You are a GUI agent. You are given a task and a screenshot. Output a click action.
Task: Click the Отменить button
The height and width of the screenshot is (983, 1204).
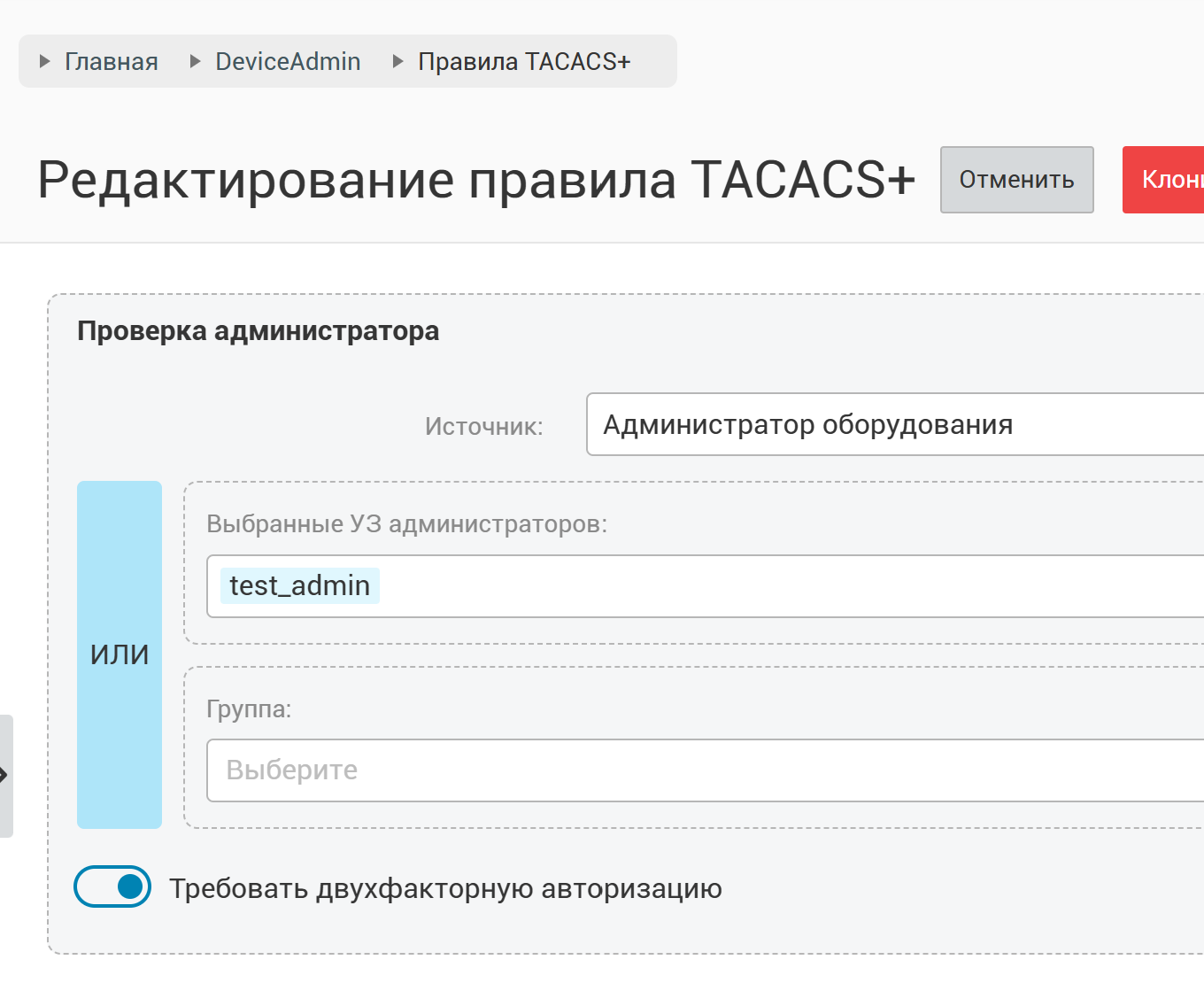[1016, 180]
